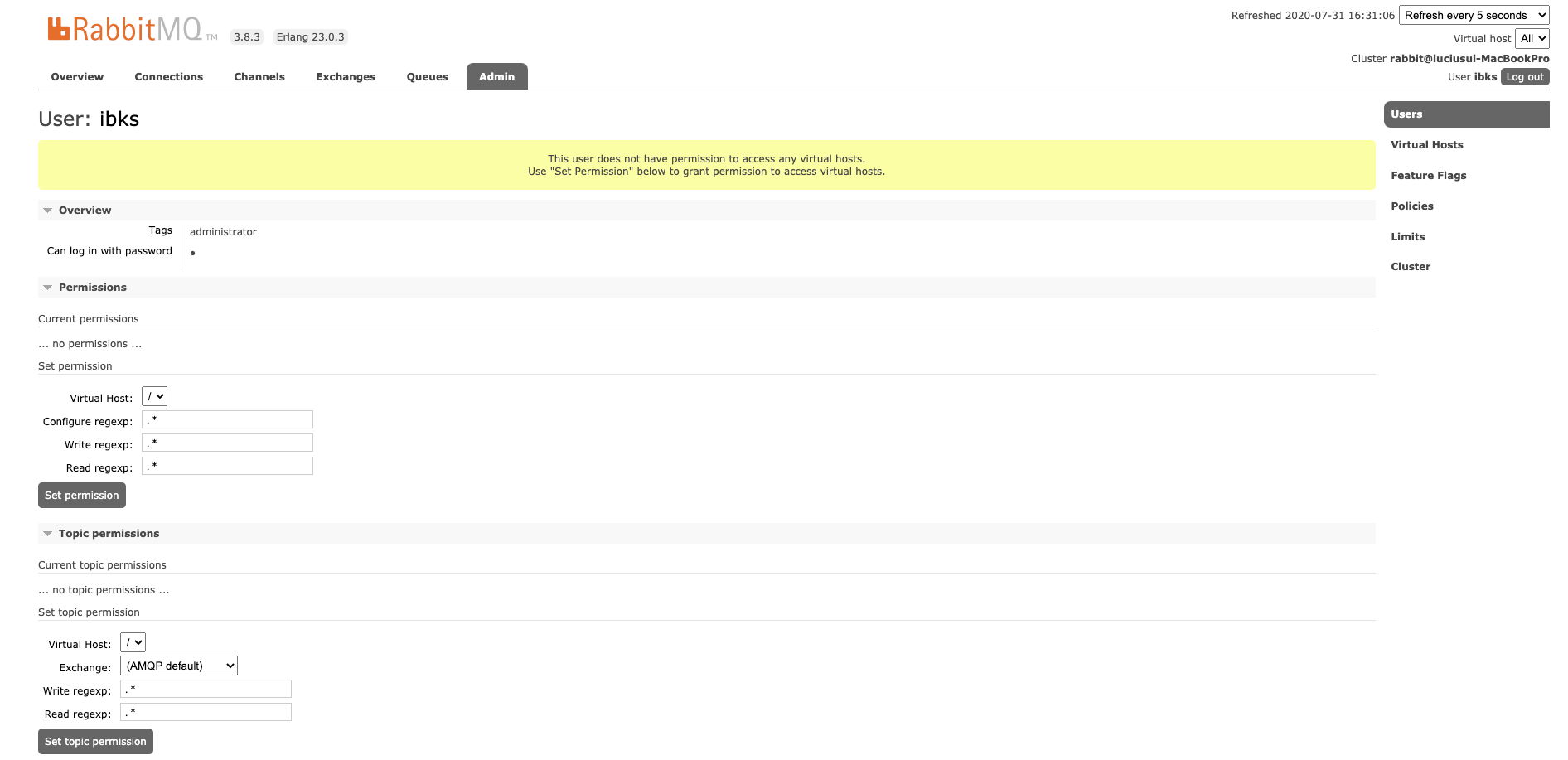Click the RabbitMQ logo
Screen dimensions: 1568x760
pos(132,29)
